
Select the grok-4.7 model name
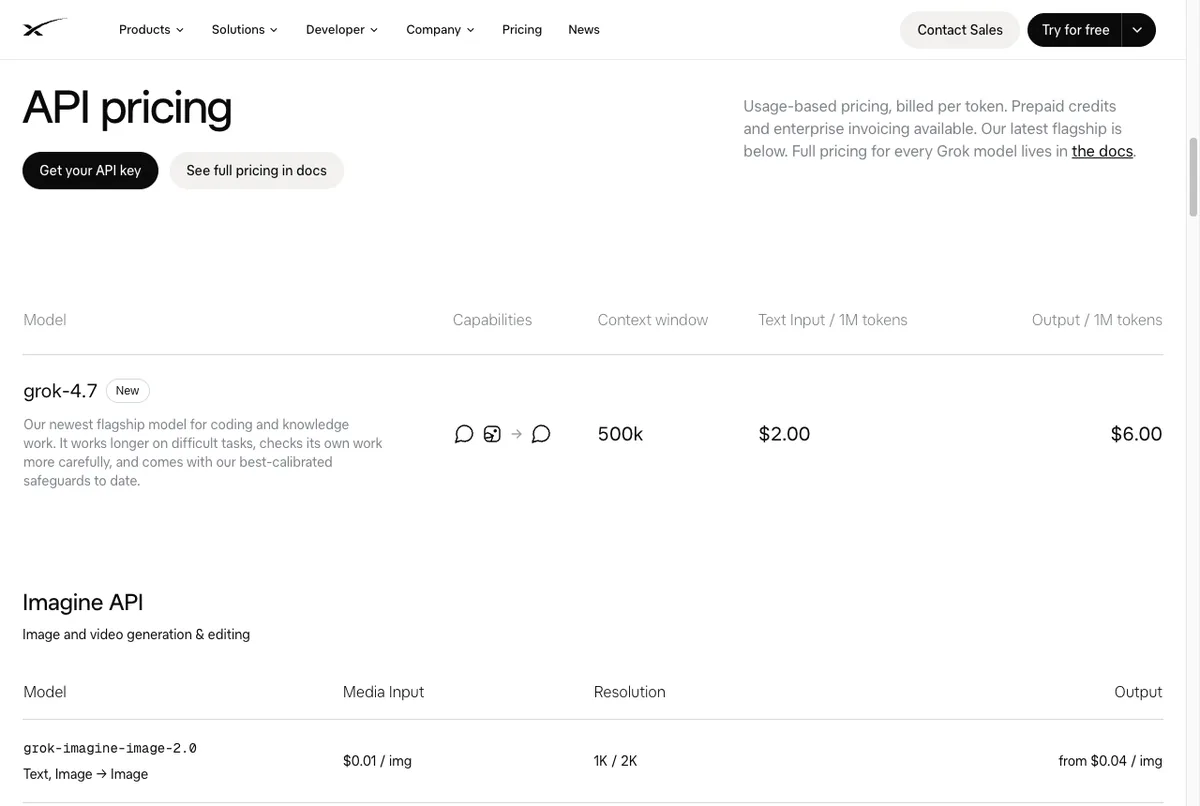[60, 391]
